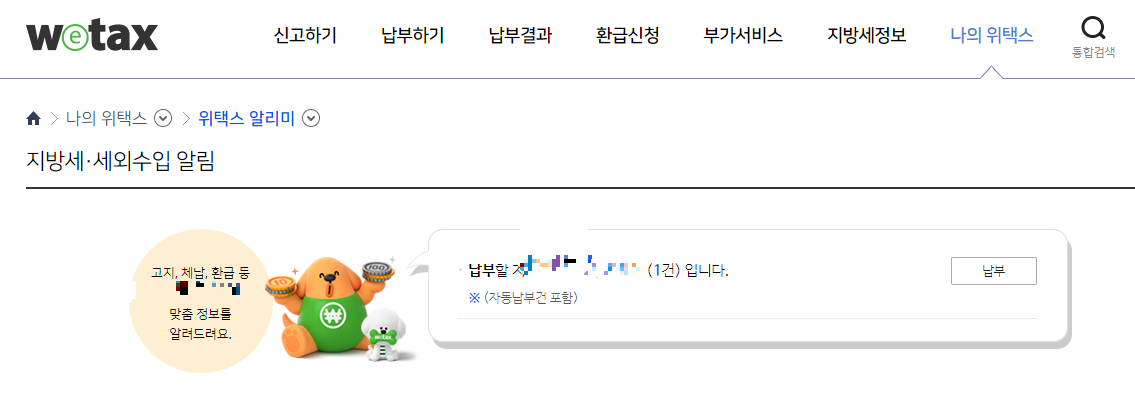
Task: Click the 10 coin held by mascot
Action: (279, 287)
